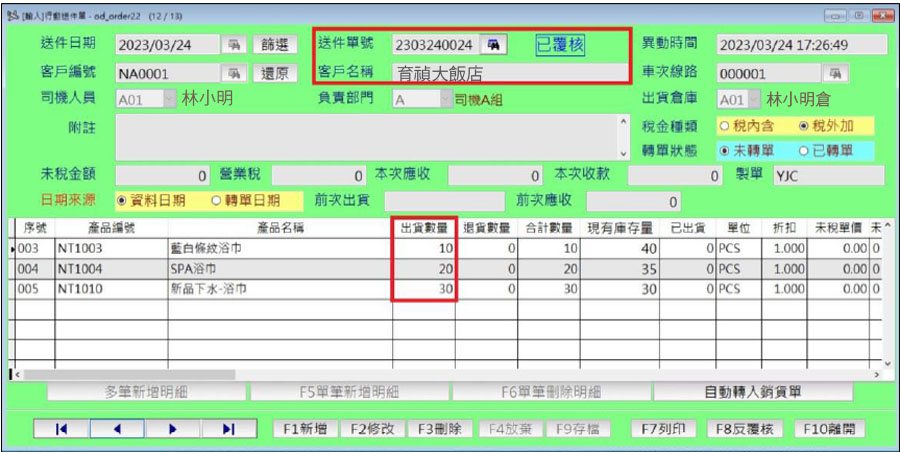Image resolution: width=900 pixels, height=452 pixels.
Task: Click stock quantity 35 cell
Action: point(619,269)
